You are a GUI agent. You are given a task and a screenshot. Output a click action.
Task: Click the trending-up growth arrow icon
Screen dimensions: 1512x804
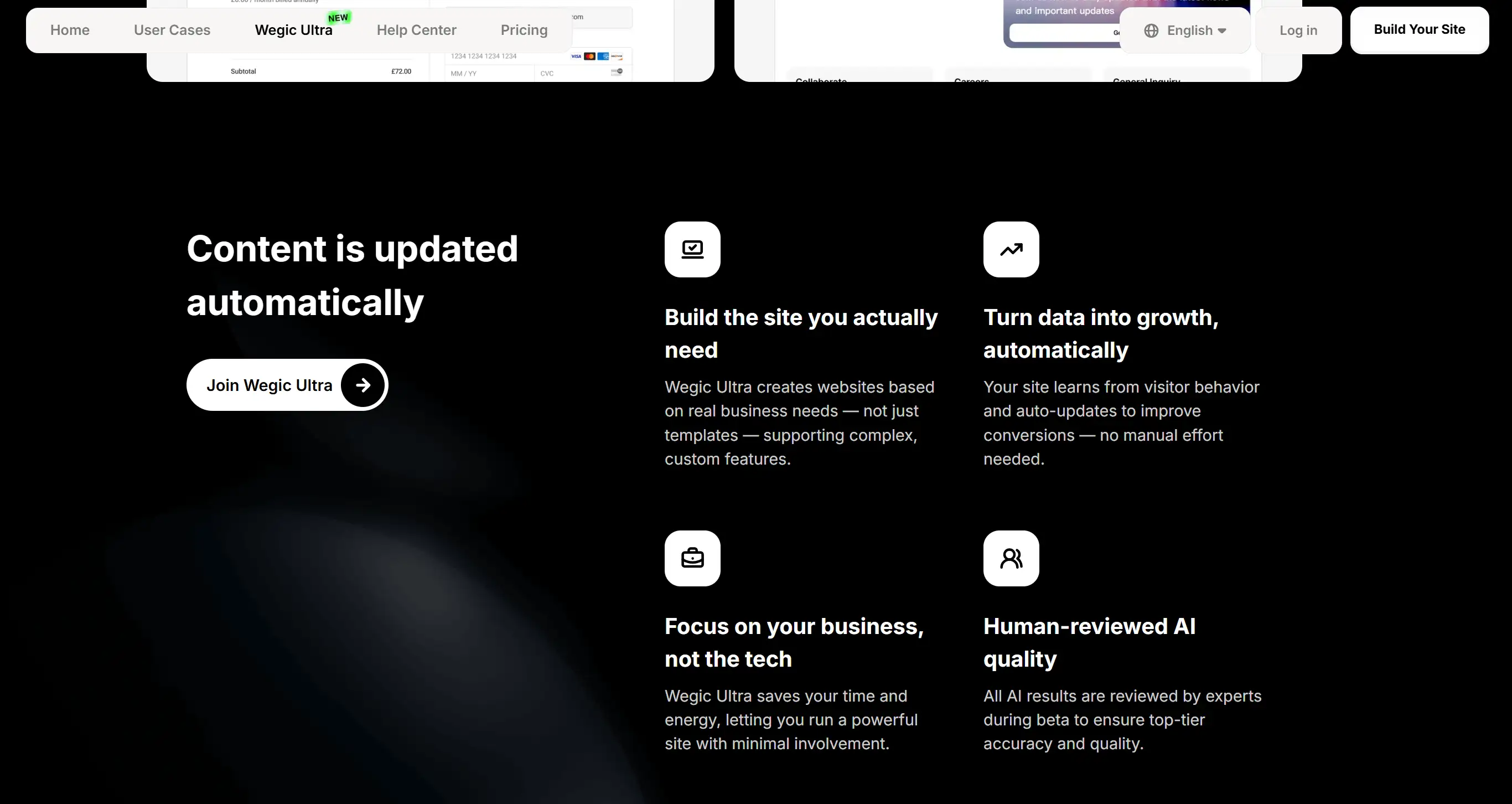point(1011,249)
